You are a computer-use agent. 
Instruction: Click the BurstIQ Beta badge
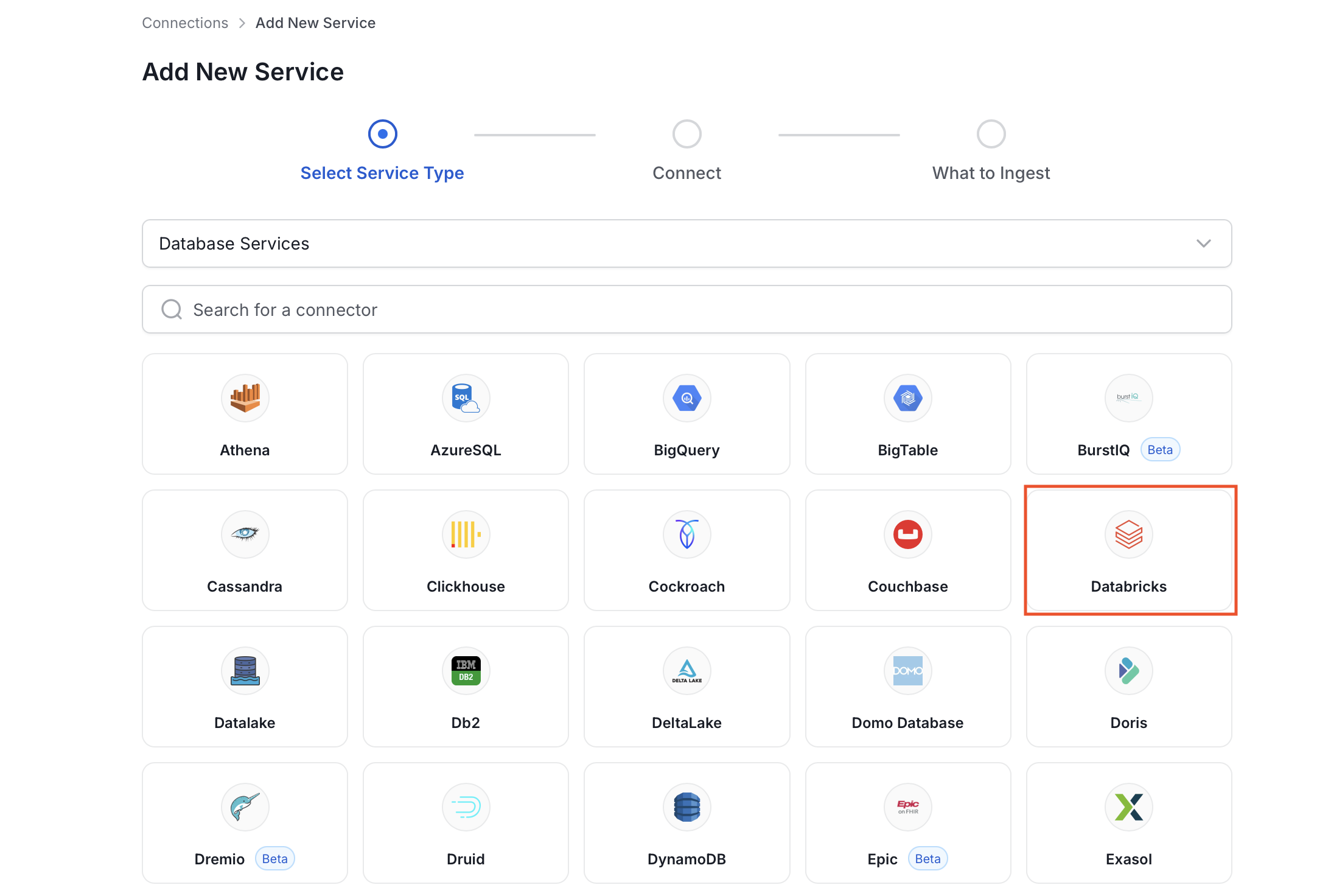click(x=1160, y=450)
